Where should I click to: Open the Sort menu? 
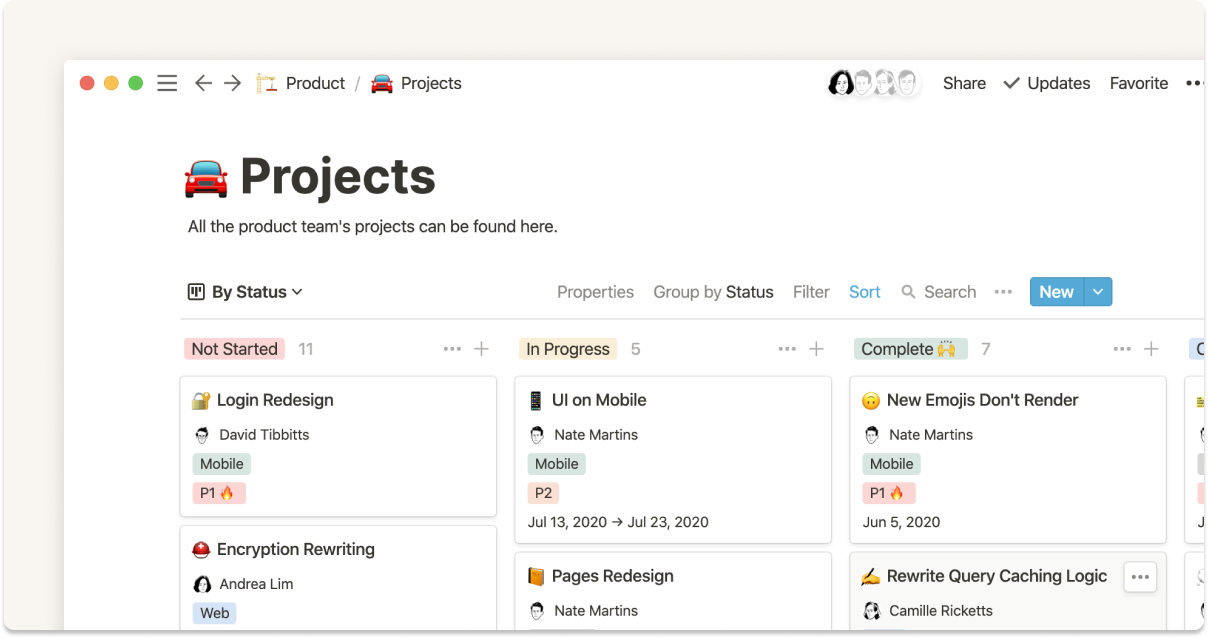865,292
